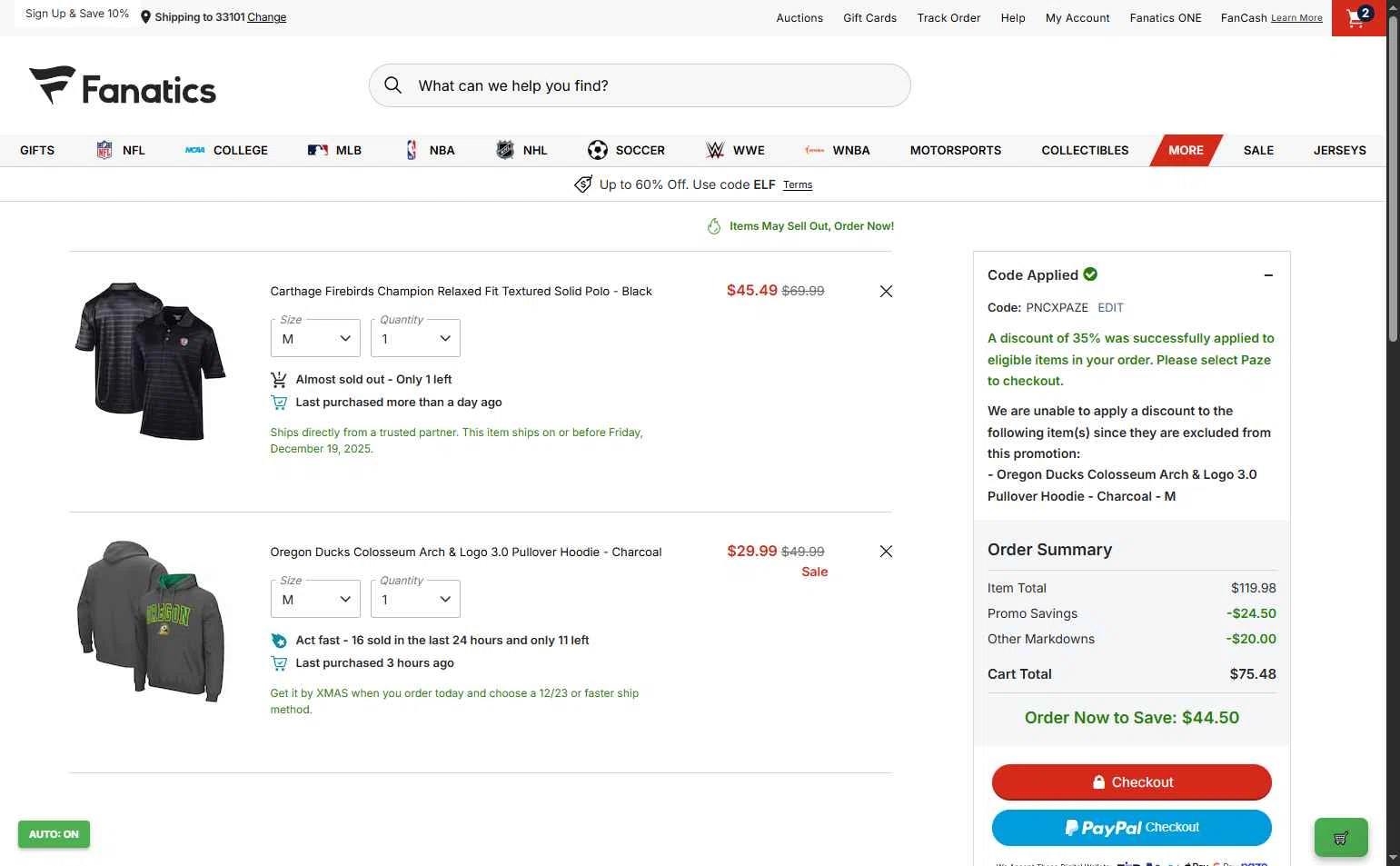Remove the Oregon Ducks hoodie from cart
The image size is (1400, 866).
pos(886,552)
